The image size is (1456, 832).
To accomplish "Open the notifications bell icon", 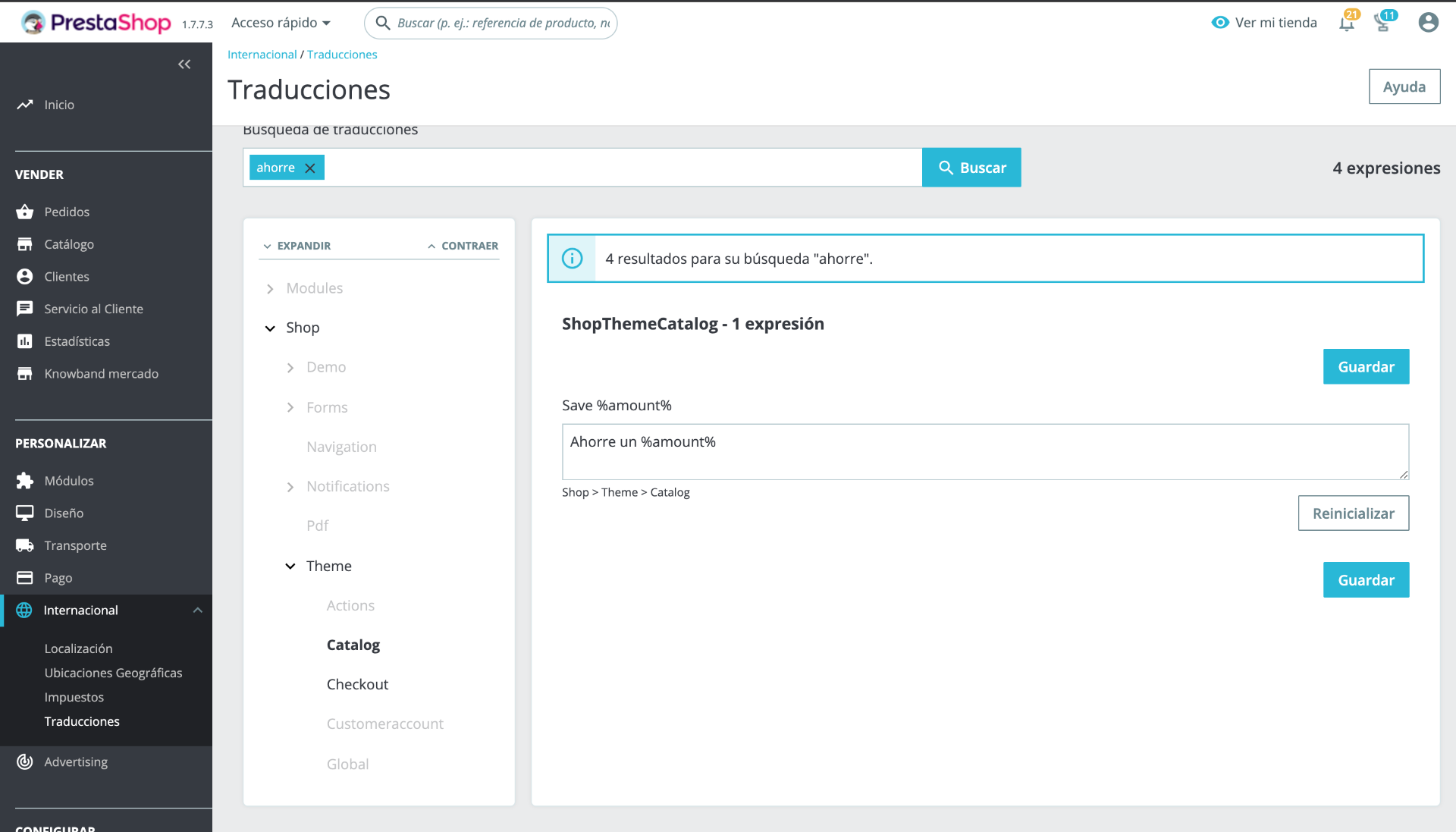I will [1346, 24].
